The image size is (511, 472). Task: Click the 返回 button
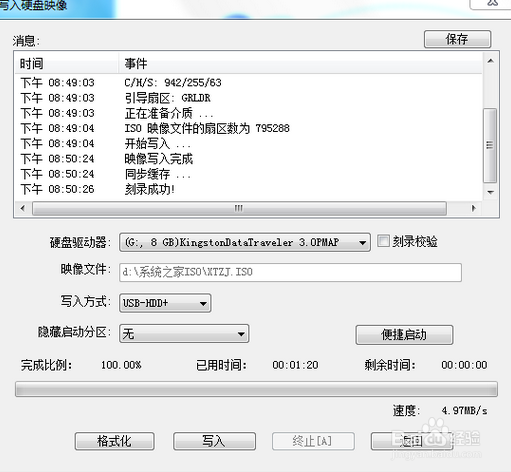coord(411,441)
